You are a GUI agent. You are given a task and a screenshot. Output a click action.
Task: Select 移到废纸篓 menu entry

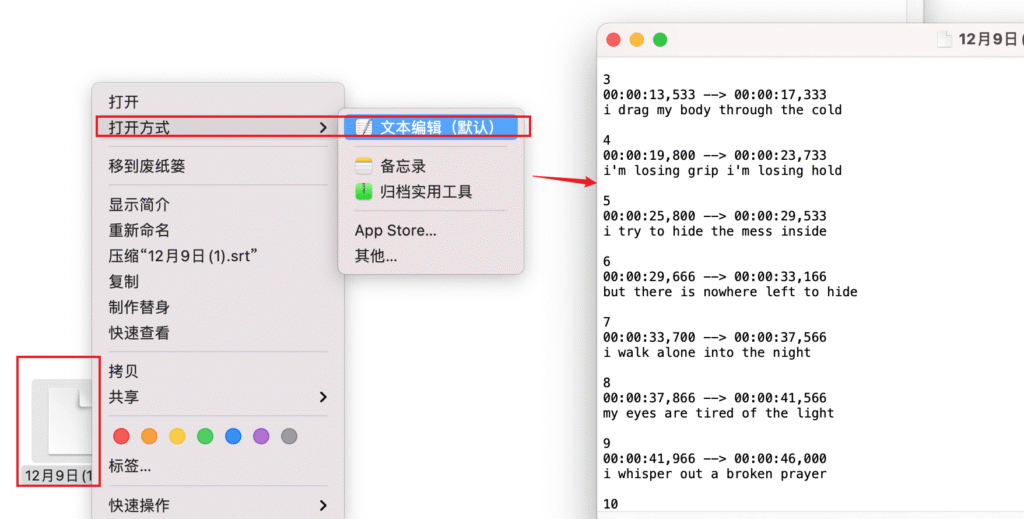tap(147, 166)
